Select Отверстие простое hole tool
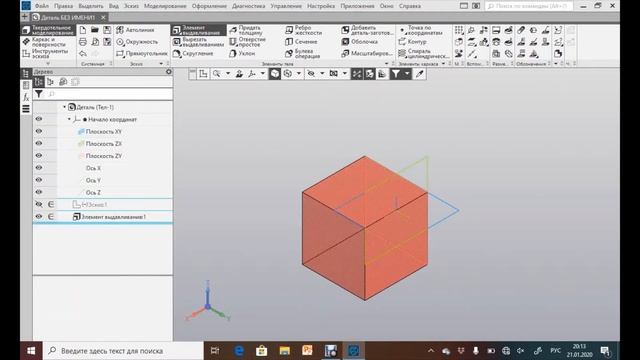 point(247,42)
